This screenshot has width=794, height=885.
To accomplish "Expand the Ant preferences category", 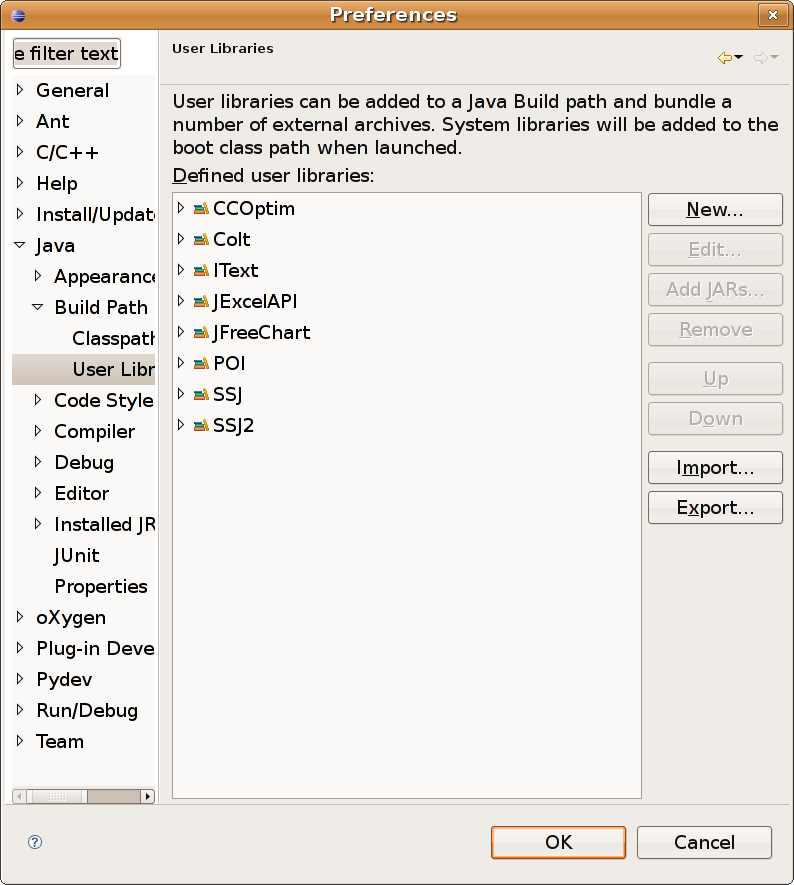I will (x=20, y=121).
